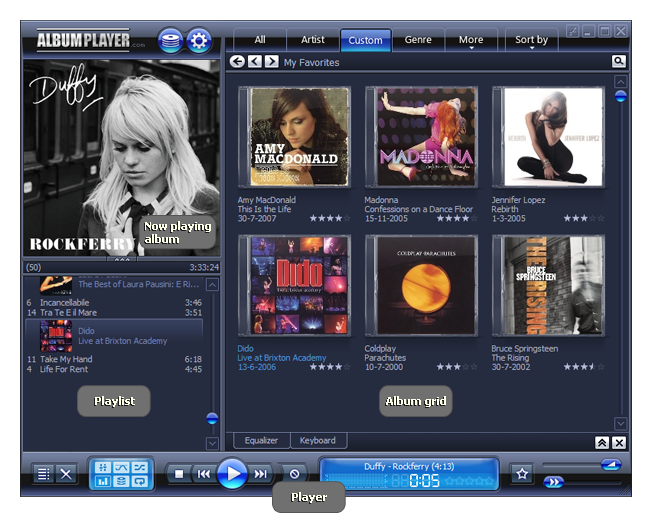Switch to the Artist tab
Image resolution: width=652 pixels, height=517 pixels.
313,40
